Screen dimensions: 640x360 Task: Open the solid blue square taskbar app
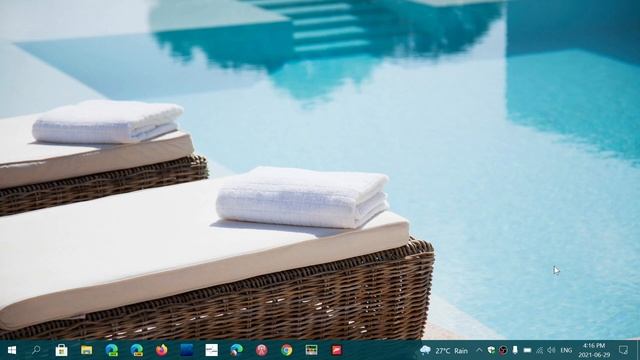tap(187, 350)
